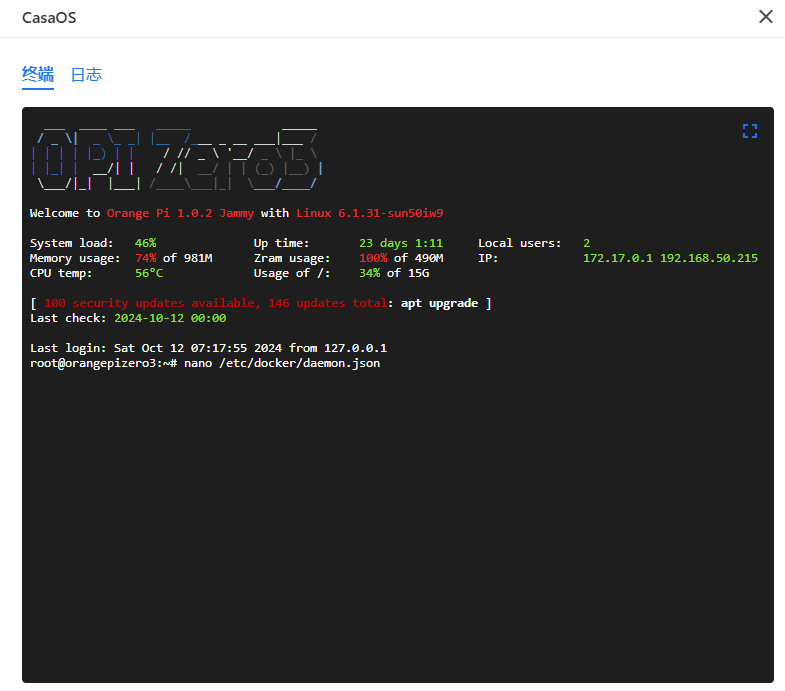Click the CasaOS dialog title

[x=49, y=18]
